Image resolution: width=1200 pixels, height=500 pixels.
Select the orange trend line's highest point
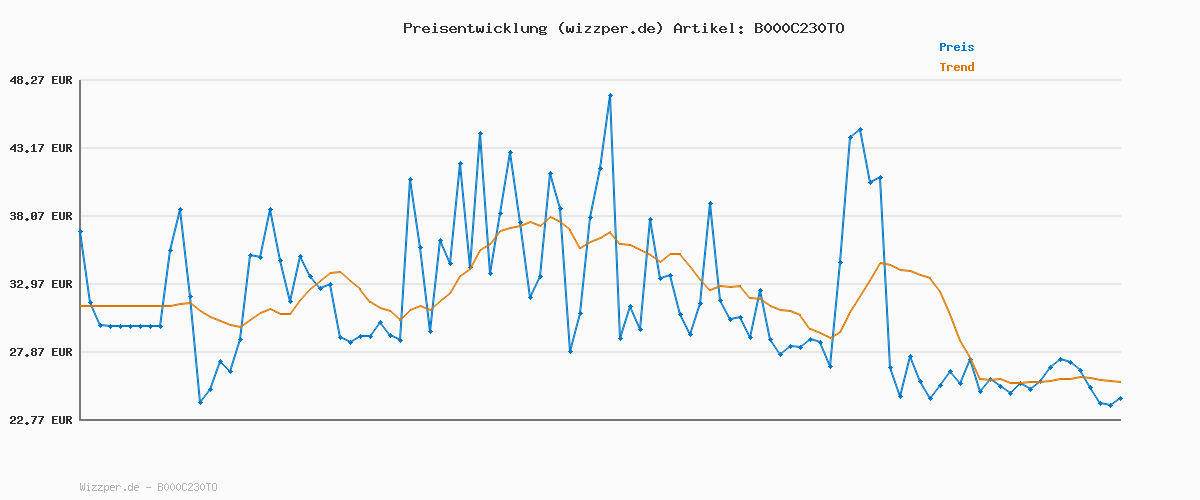550,217
